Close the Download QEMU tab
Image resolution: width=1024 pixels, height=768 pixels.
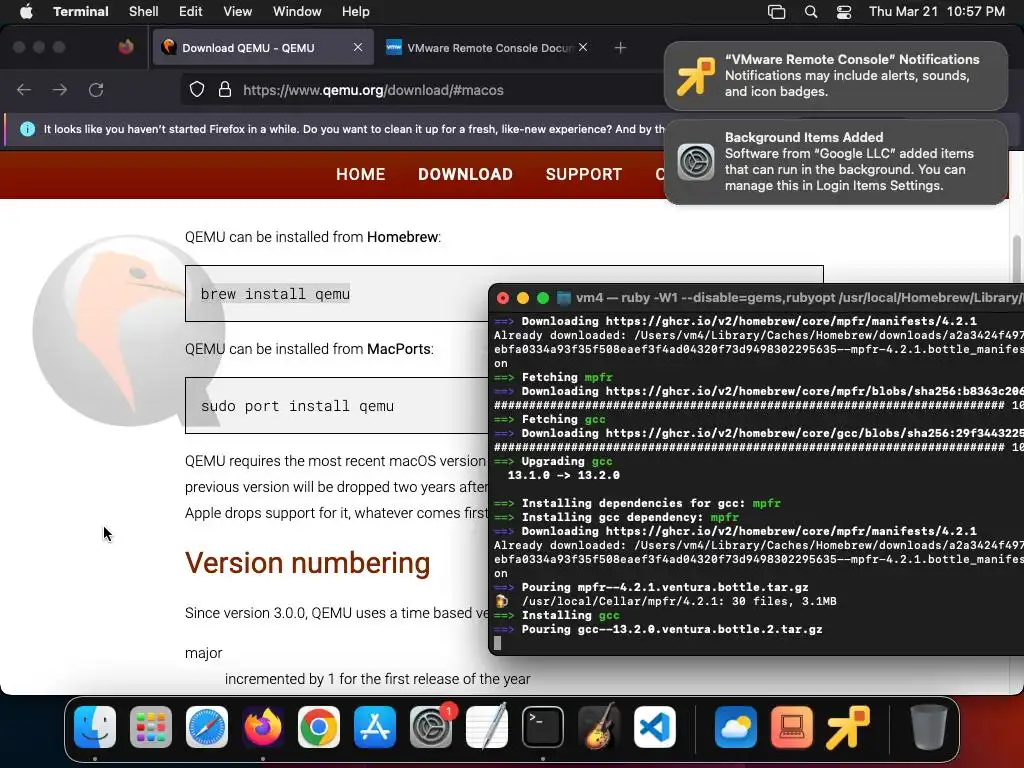tap(358, 47)
